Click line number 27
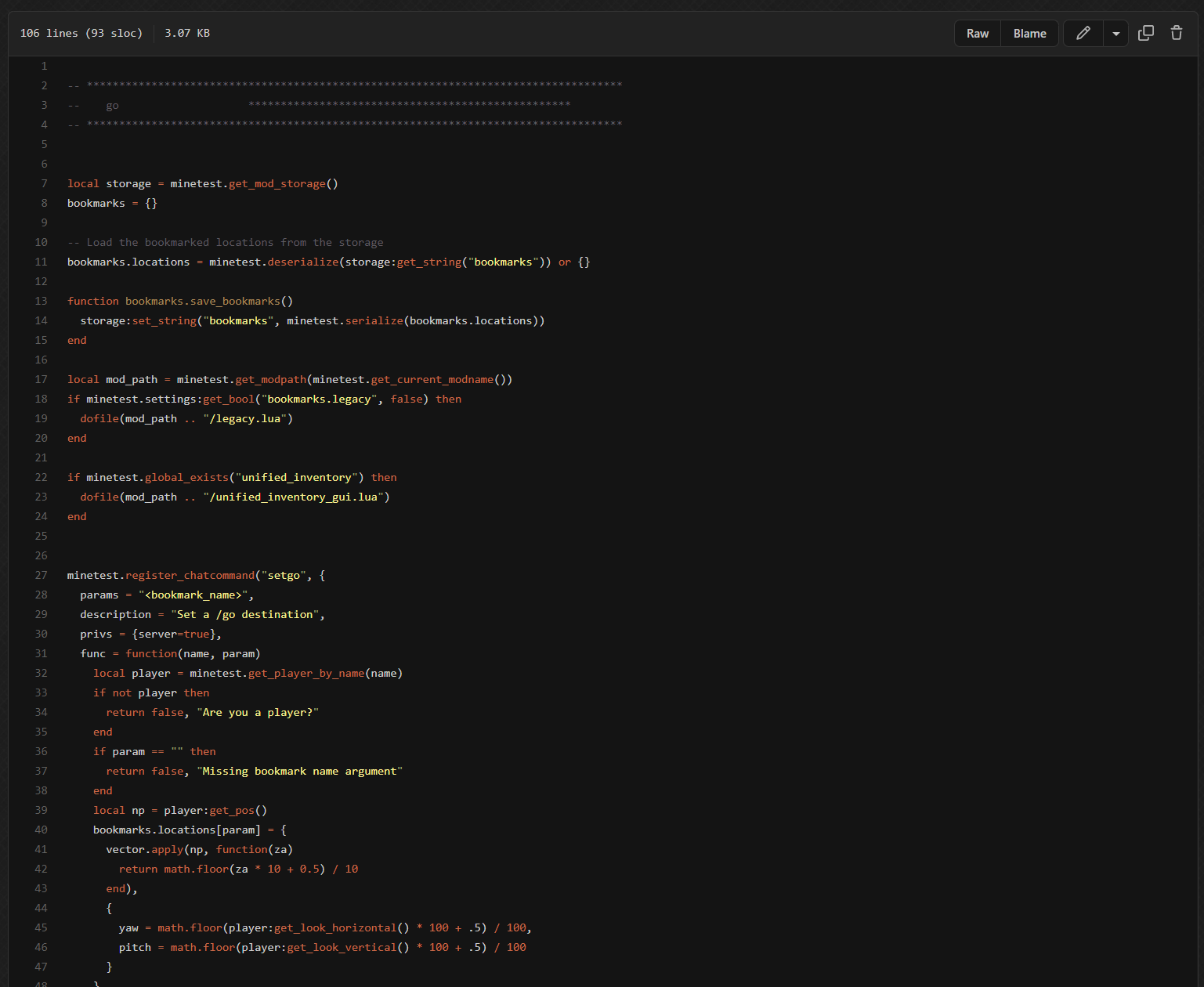1204x987 pixels. (42, 575)
